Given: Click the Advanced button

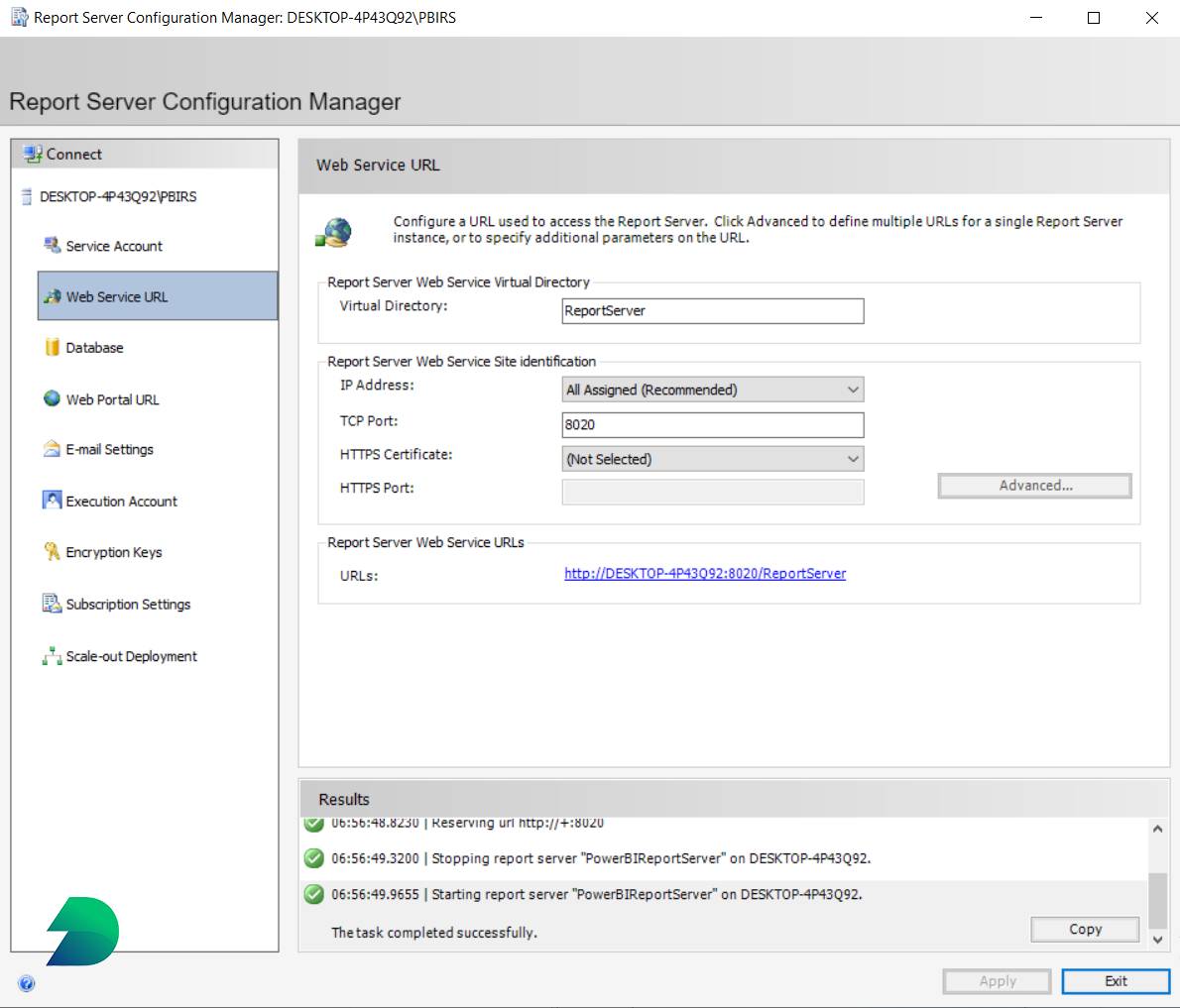Looking at the screenshot, I should tap(1034, 486).
